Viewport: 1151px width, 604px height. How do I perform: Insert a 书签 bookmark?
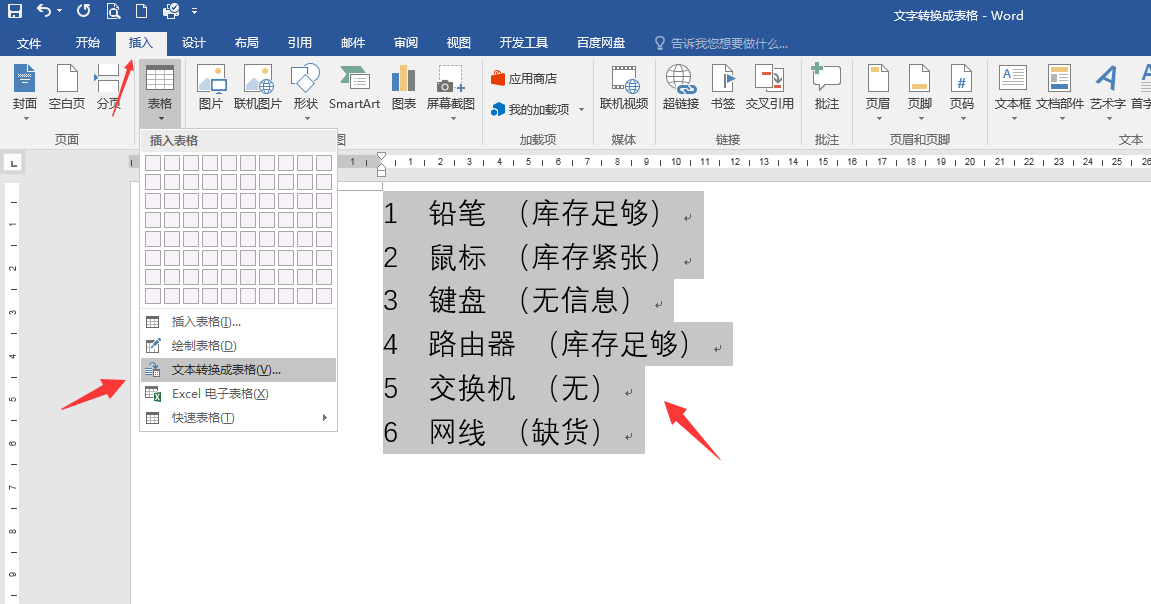pyautogui.click(x=723, y=87)
